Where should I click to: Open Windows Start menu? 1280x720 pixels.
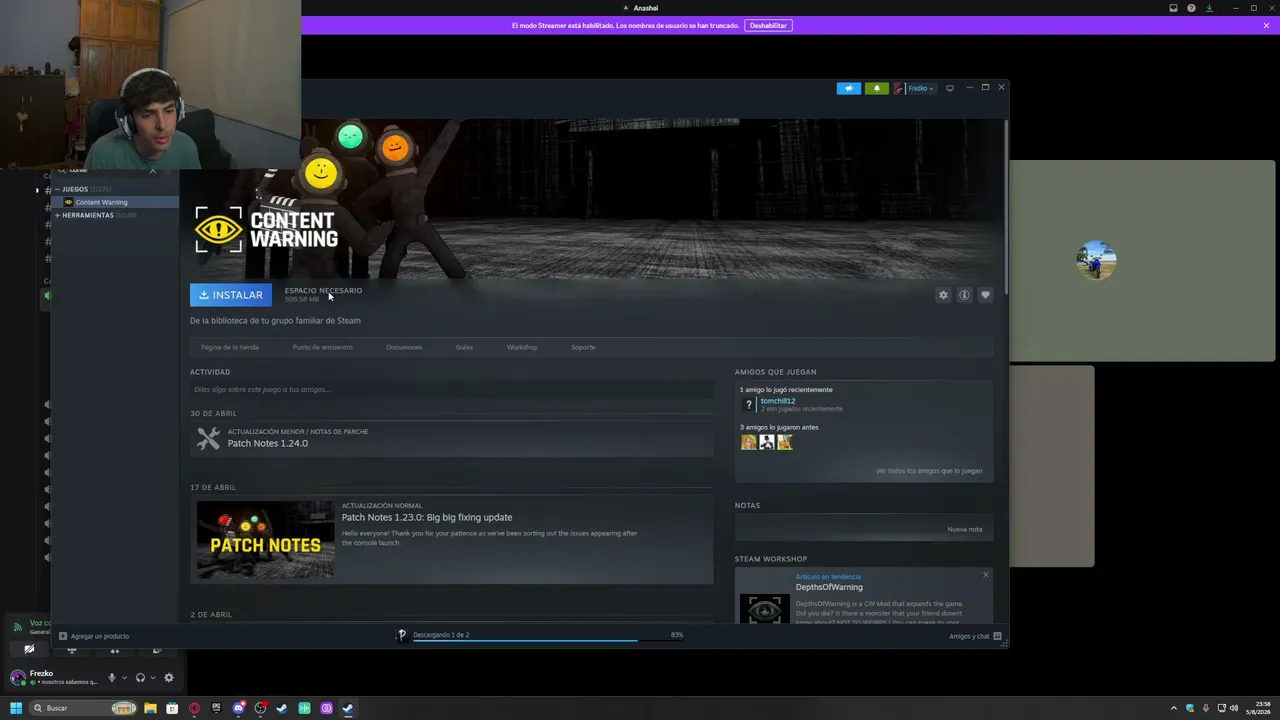[x=15, y=708]
